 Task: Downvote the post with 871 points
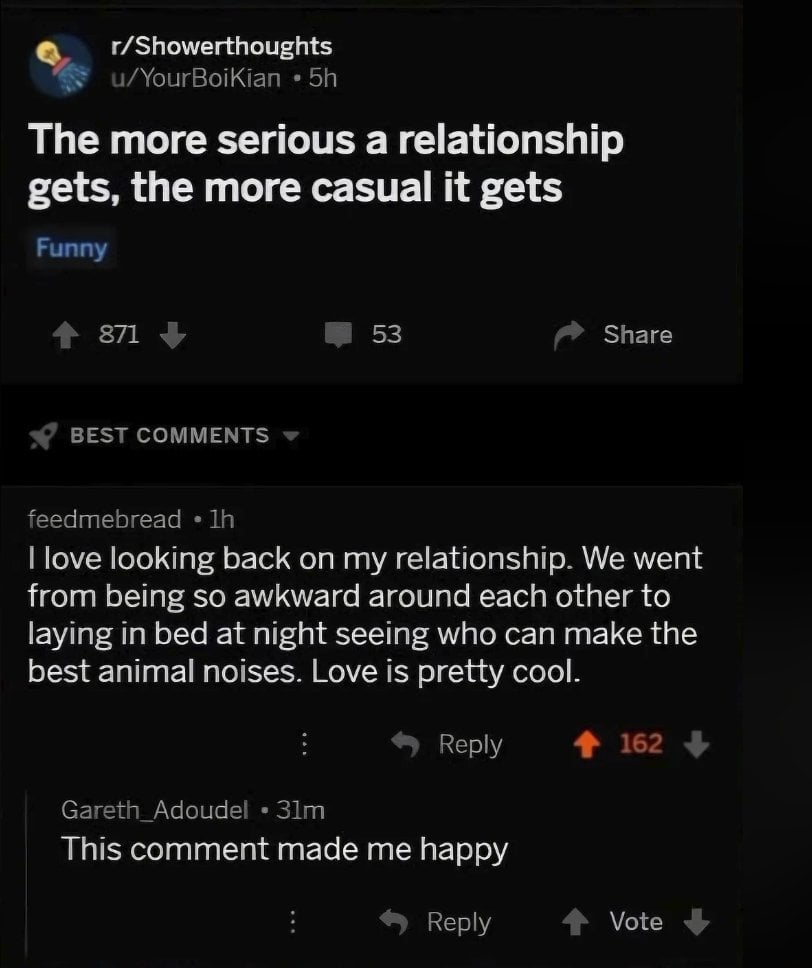click(173, 334)
